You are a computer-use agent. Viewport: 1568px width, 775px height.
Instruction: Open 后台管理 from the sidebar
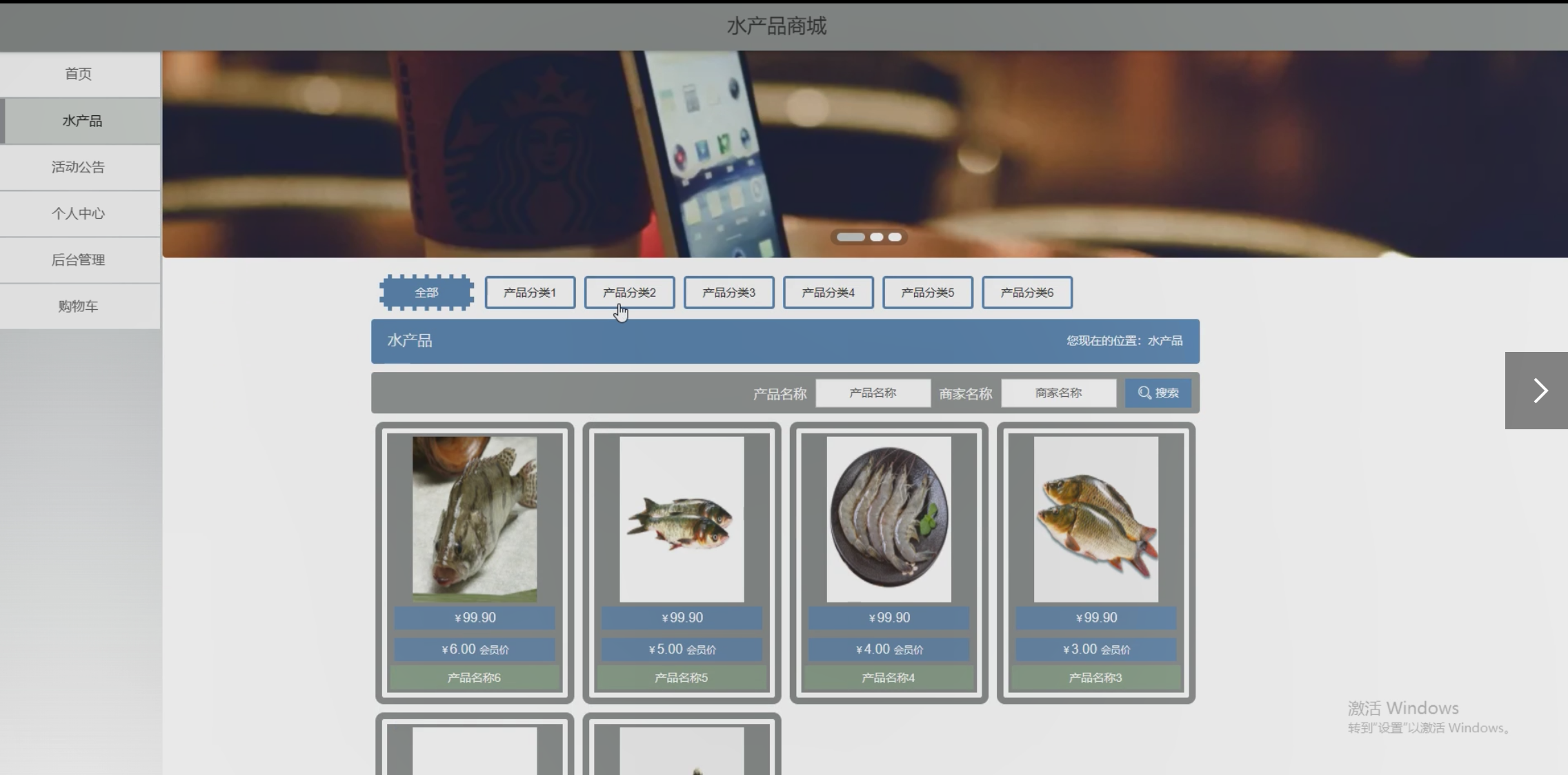(x=80, y=260)
